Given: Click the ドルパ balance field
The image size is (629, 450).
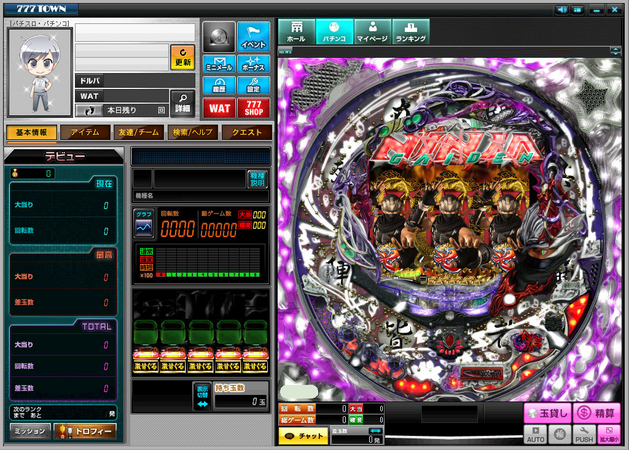Looking at the screenshot, I should click(135, 81).
